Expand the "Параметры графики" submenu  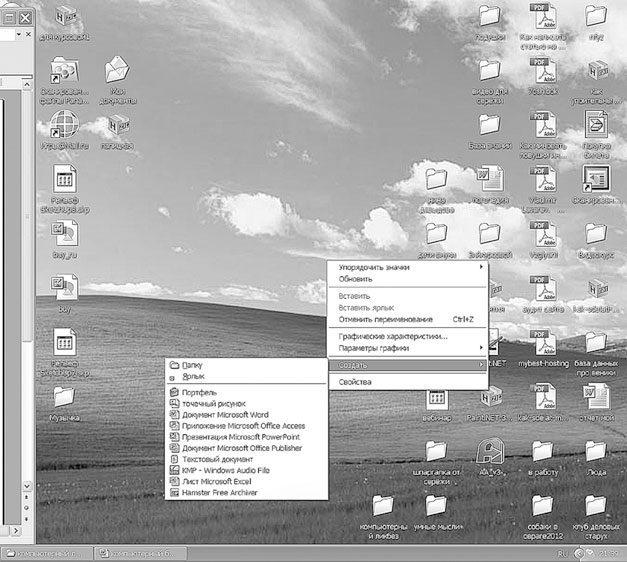(x=408, y=348)
